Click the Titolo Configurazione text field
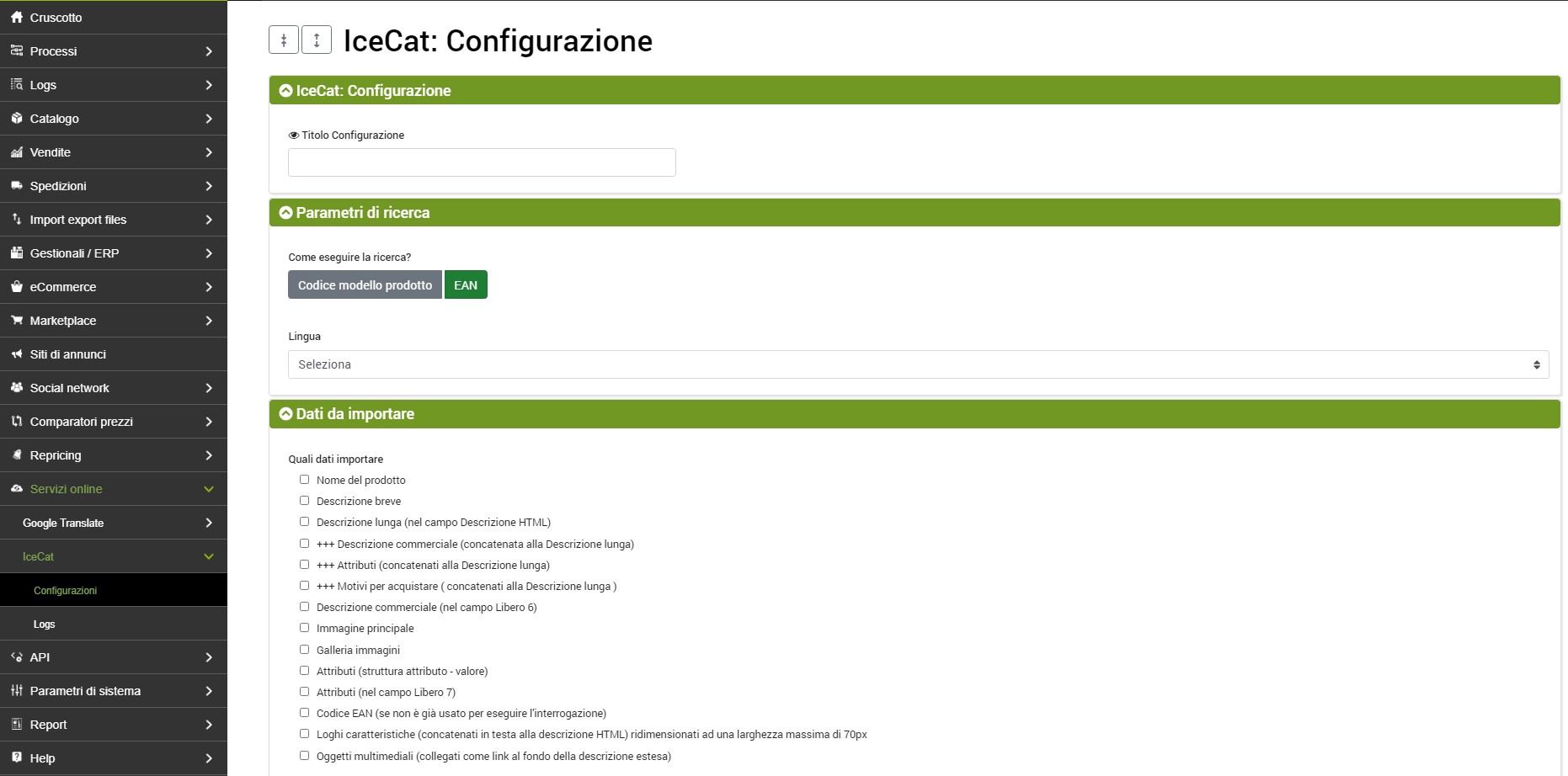This screenshot has width=1568, height=776. (x=482, y=162)
